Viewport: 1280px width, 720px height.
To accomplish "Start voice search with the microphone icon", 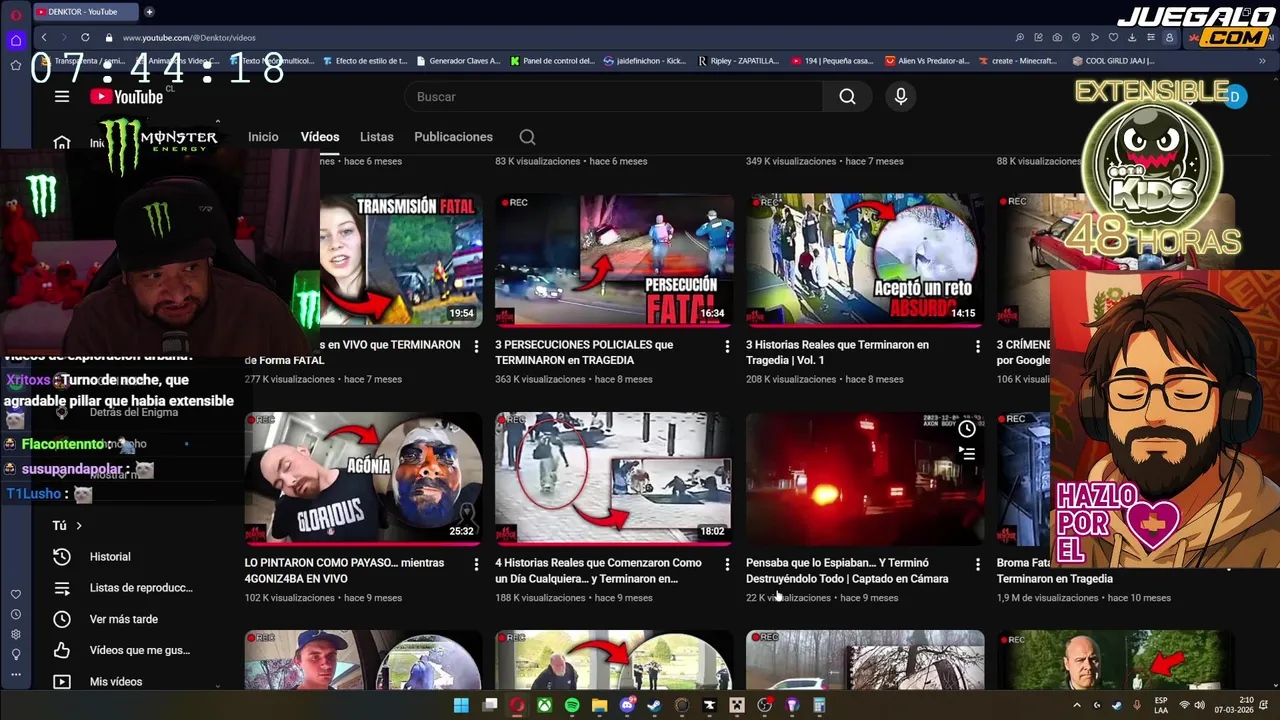I will tap(901, 97).
